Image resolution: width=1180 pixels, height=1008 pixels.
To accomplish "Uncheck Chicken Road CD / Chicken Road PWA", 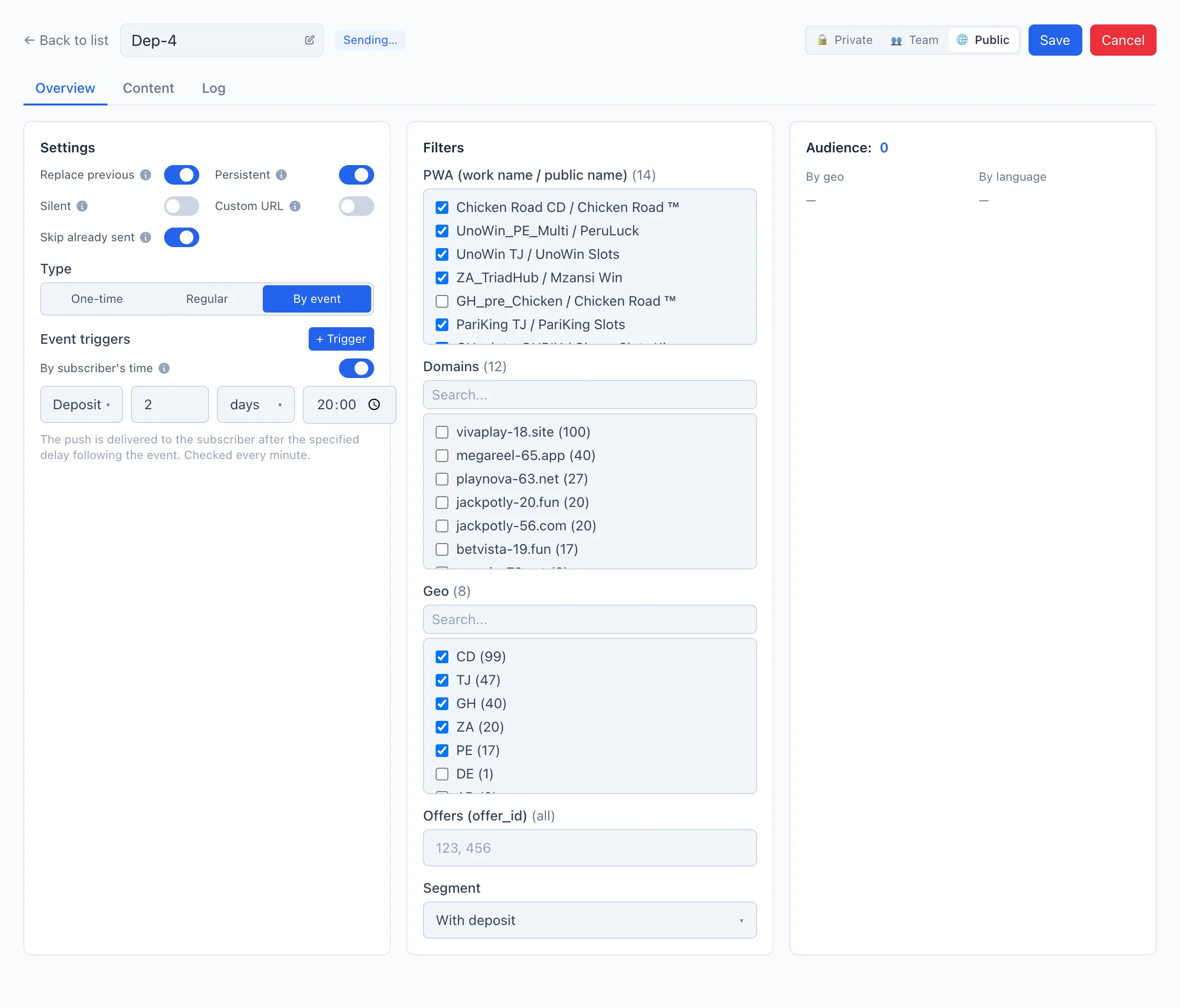I will point(442,207).
